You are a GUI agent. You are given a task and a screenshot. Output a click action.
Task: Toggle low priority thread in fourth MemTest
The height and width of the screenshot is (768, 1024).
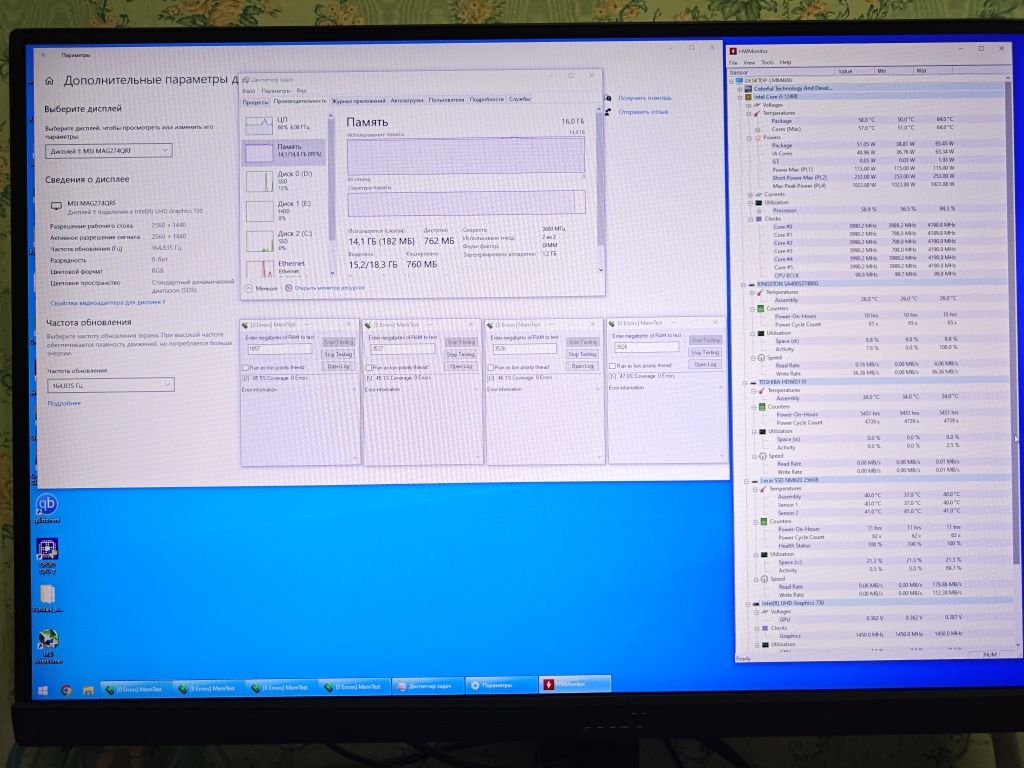click(613, 366)
